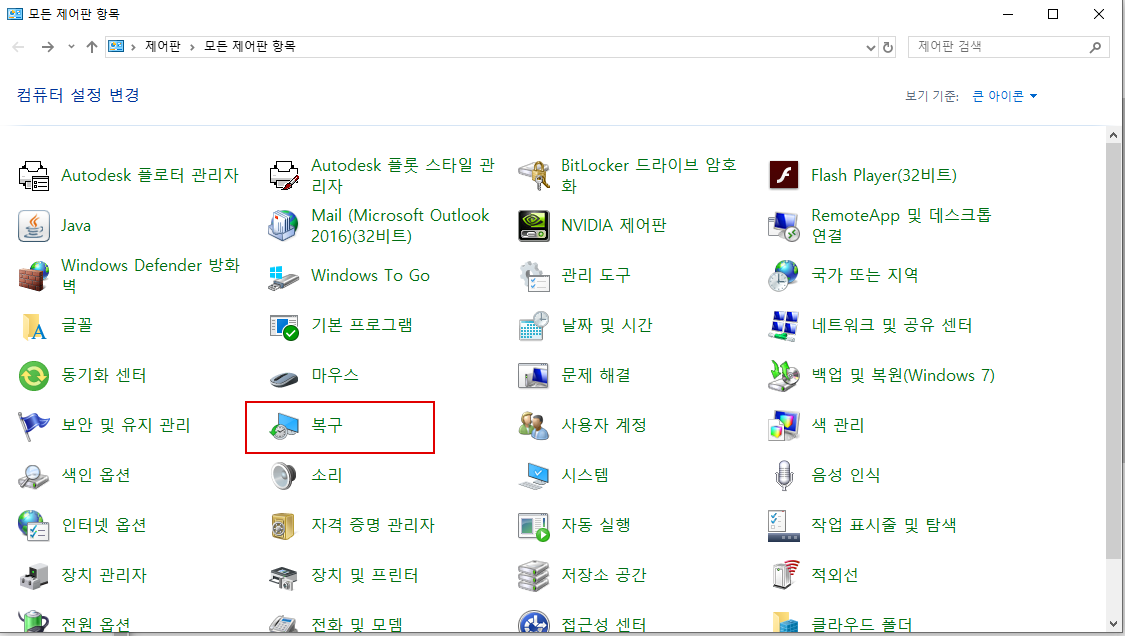1125x636 pixels.
Task: Open the 자동 실행 icon
Action: (534, 525)
